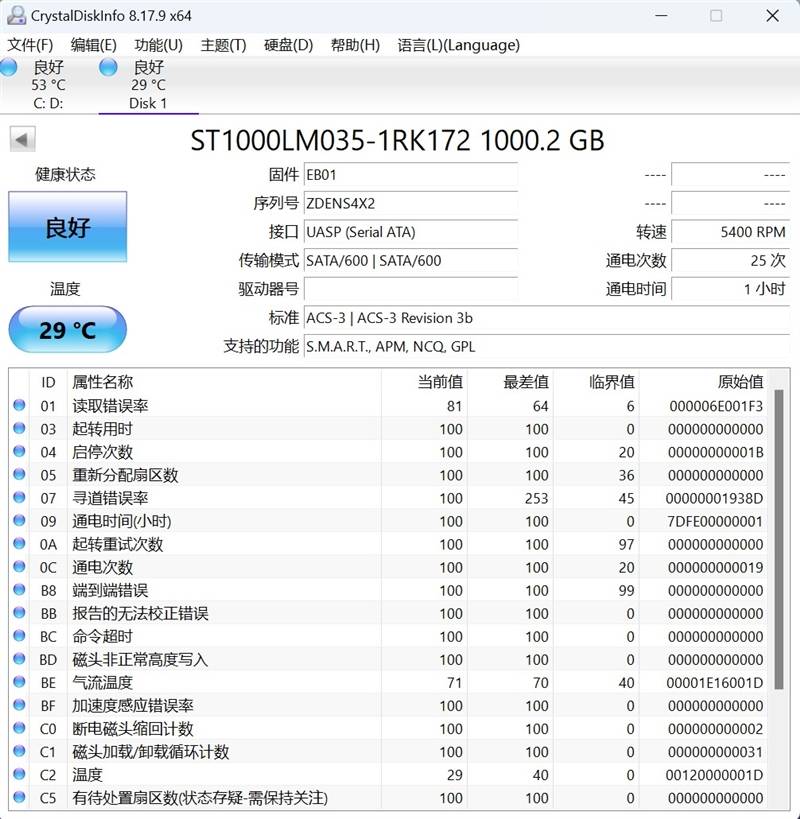Select raw value 00001E16001D
This screenshot has width=800, height=819.
714,683
